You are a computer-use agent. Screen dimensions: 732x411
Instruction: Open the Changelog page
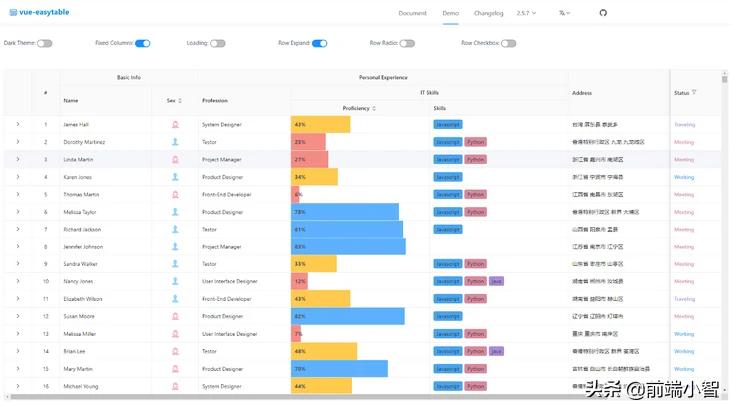488,13
